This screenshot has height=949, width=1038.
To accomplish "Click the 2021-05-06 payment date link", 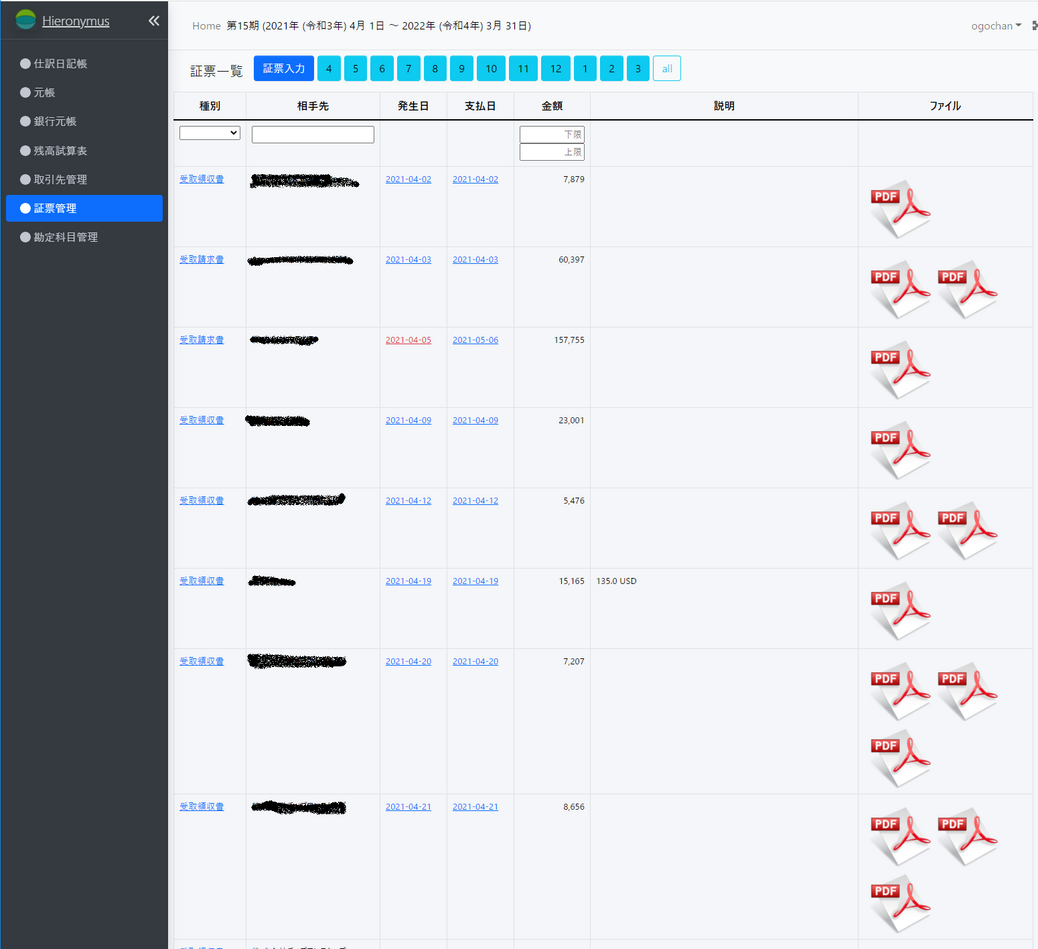I will pos(475,340).
